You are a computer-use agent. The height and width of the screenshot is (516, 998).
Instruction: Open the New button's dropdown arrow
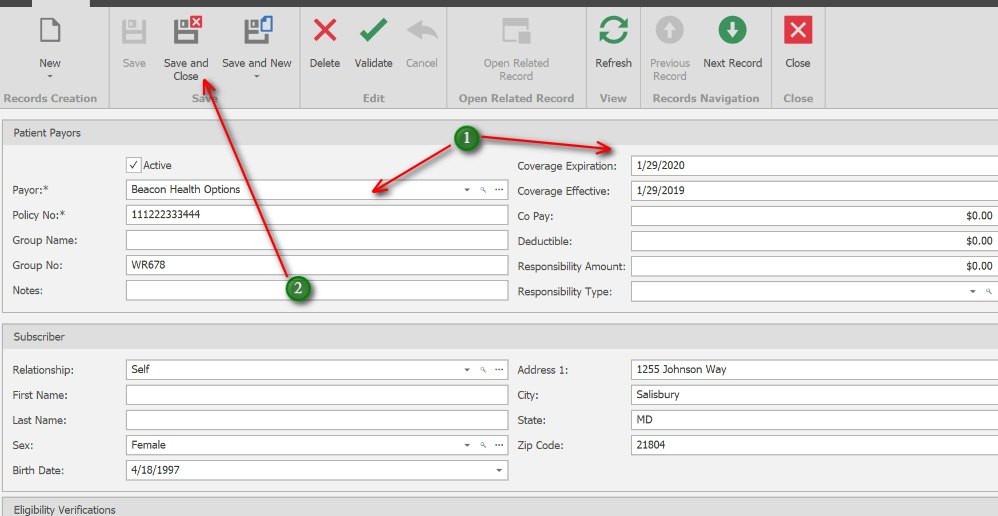pyautogui.click(x=50, y=77)
